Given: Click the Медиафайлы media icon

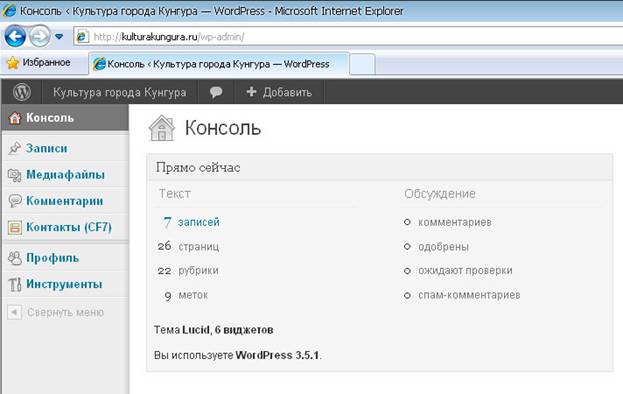Looking at the screenshot, I should (15, 175).
